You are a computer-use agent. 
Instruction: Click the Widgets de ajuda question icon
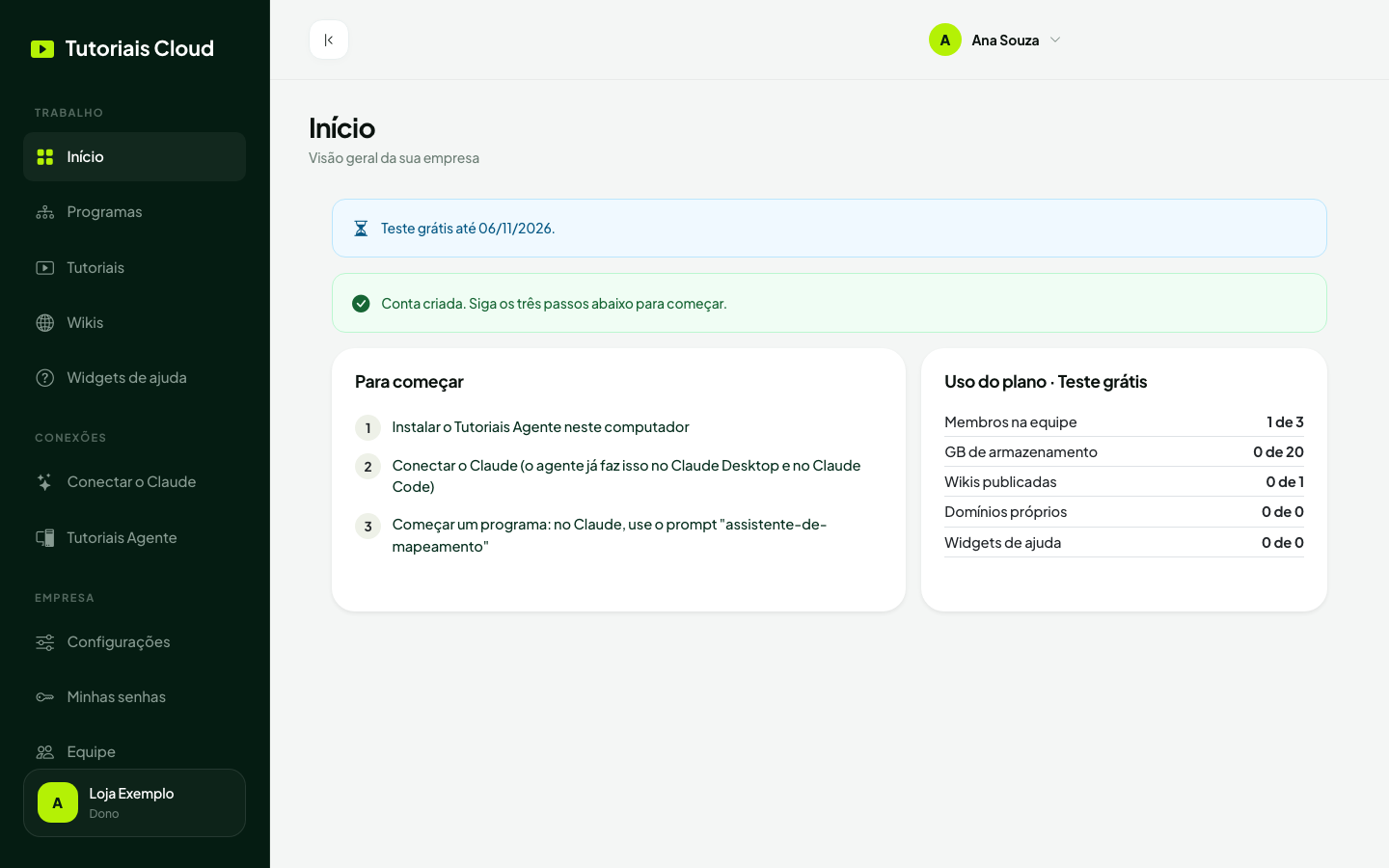[45, 378]
